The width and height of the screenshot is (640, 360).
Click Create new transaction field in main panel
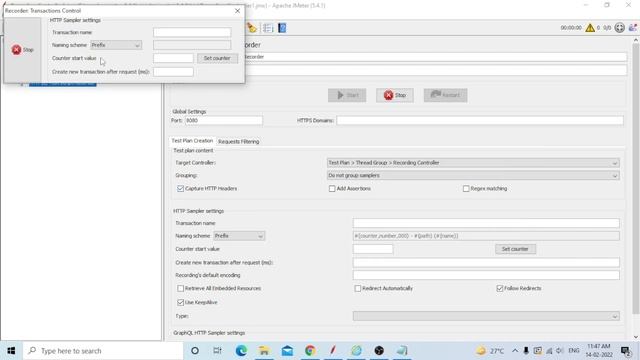click(486, 262)
